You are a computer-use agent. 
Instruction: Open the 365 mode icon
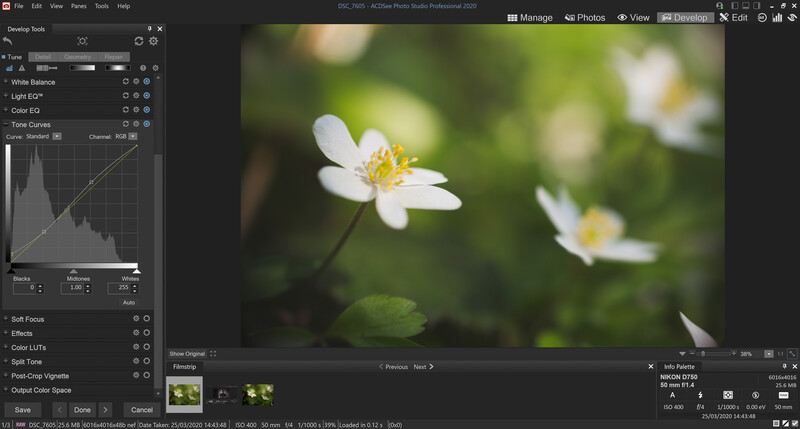click(x=762, y=17)
